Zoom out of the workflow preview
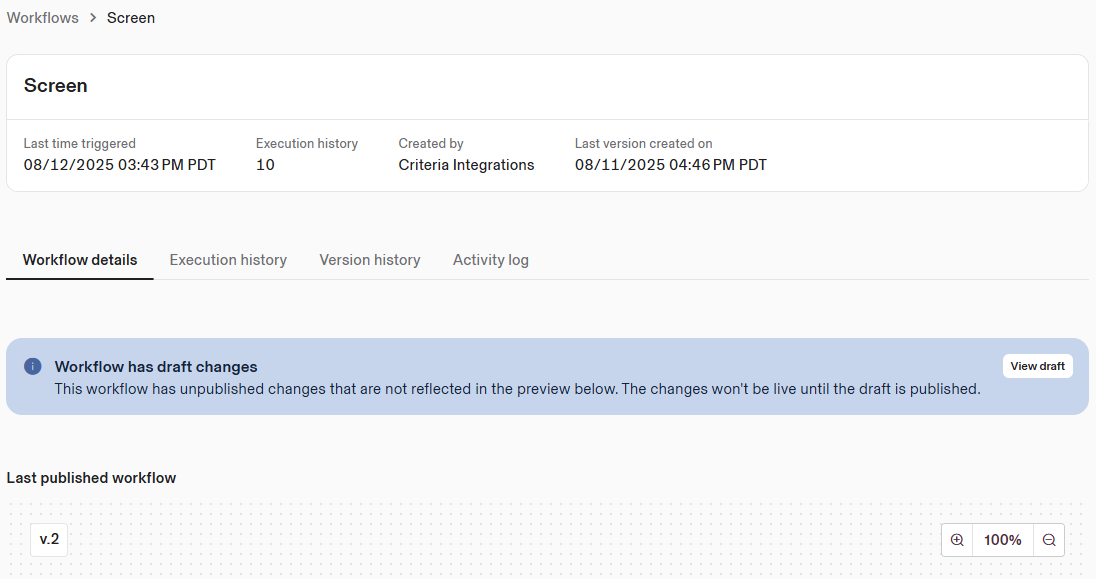 (x=1049, y=540)
